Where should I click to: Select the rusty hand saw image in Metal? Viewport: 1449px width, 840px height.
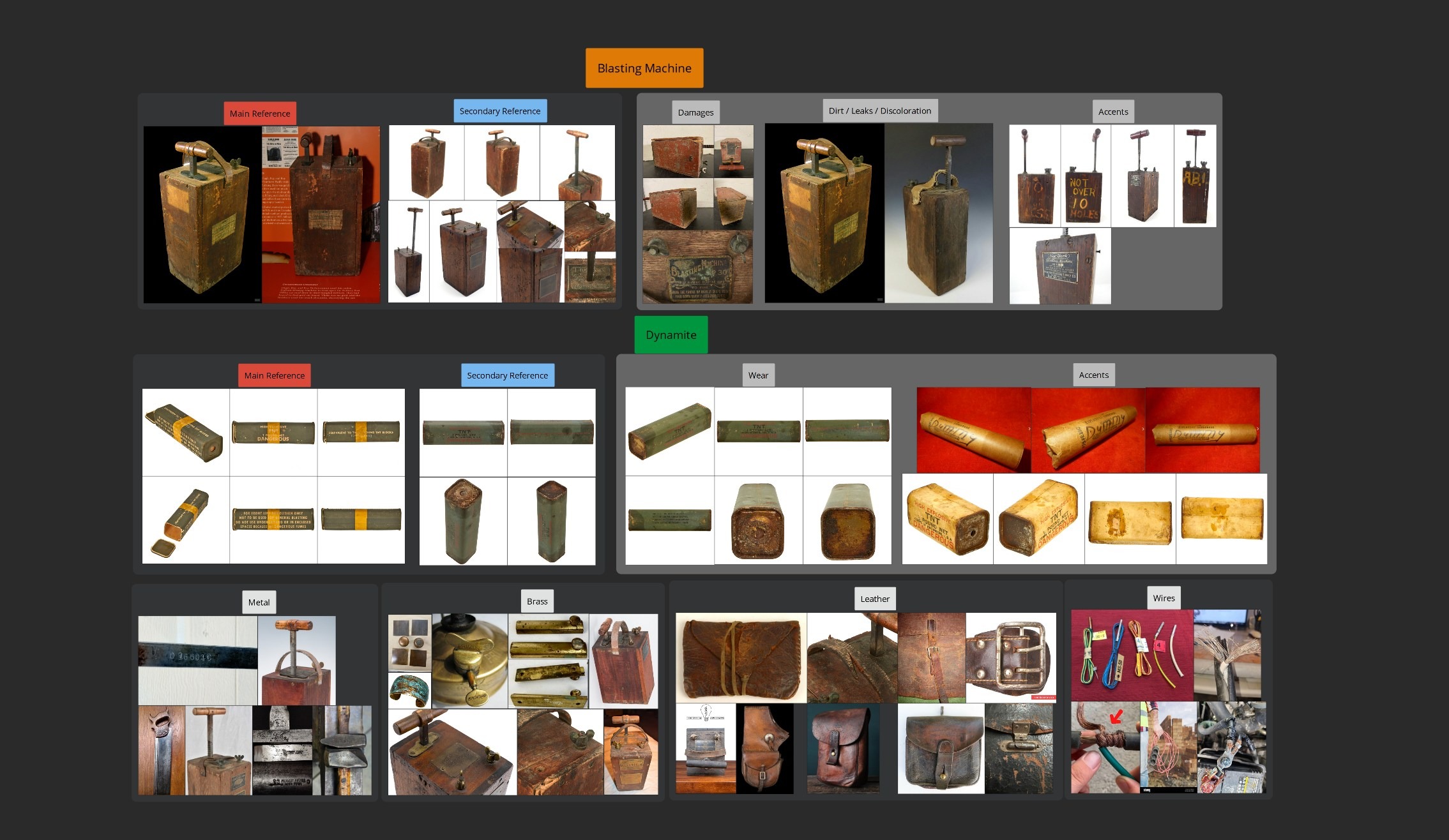pos(162,750)
